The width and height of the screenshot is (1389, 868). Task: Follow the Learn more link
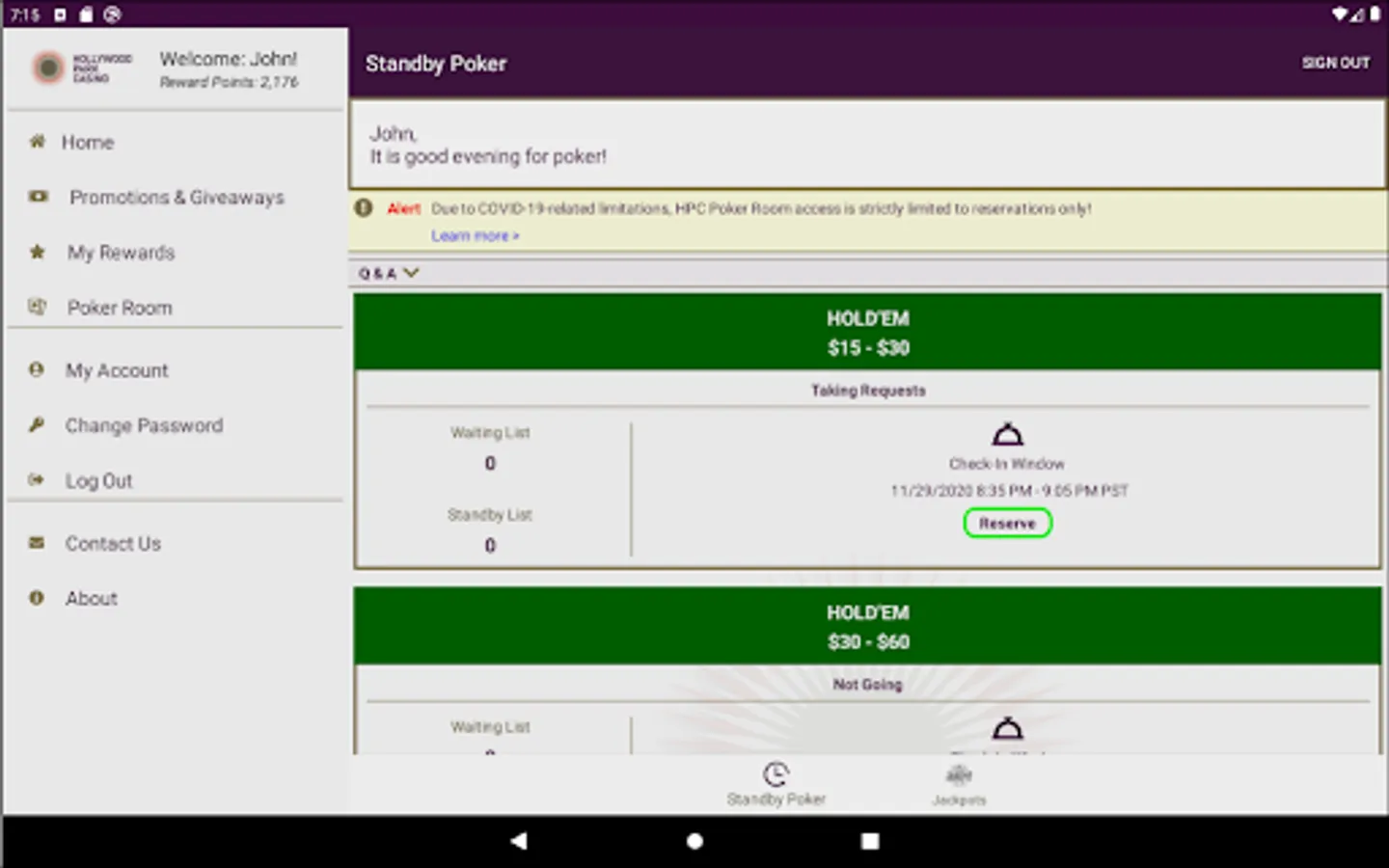coord(475,235)
